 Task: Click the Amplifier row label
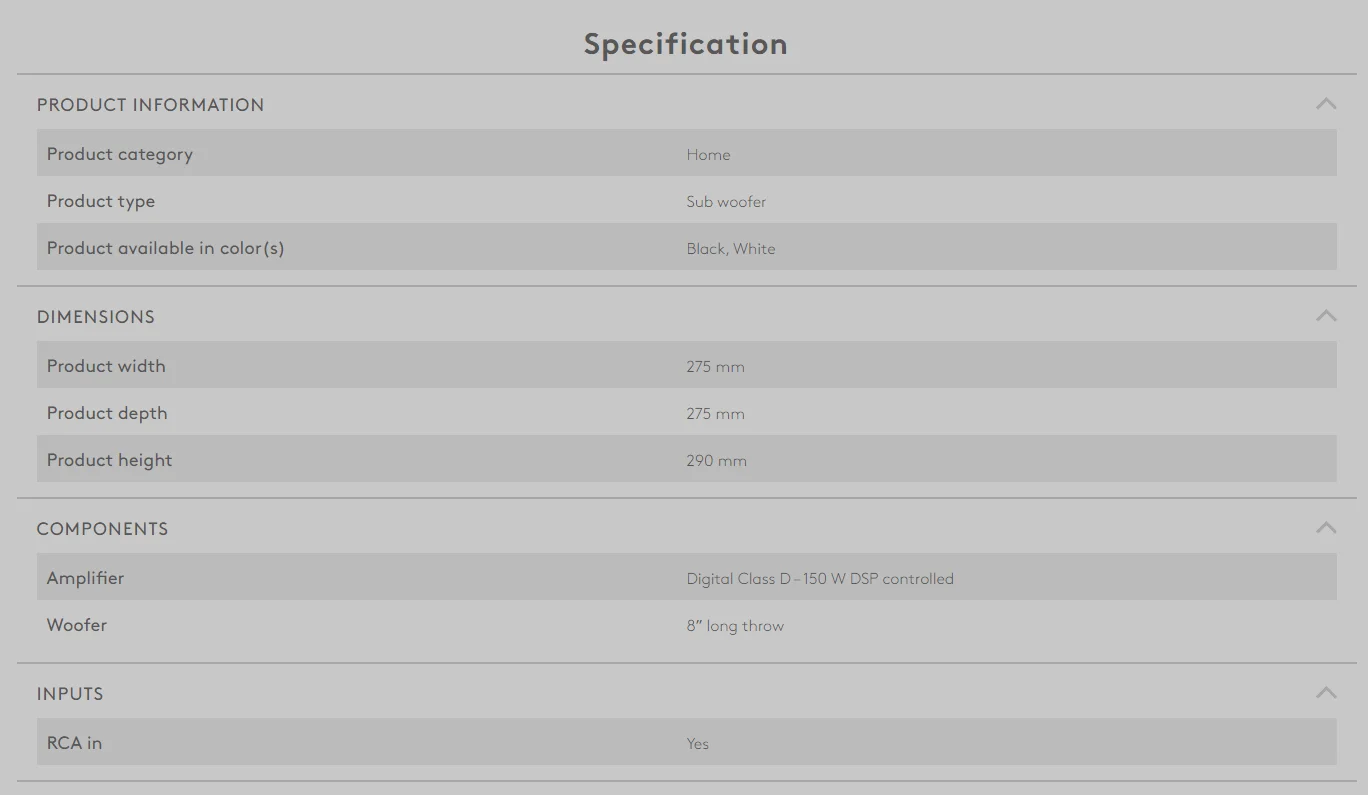[85, 578]
